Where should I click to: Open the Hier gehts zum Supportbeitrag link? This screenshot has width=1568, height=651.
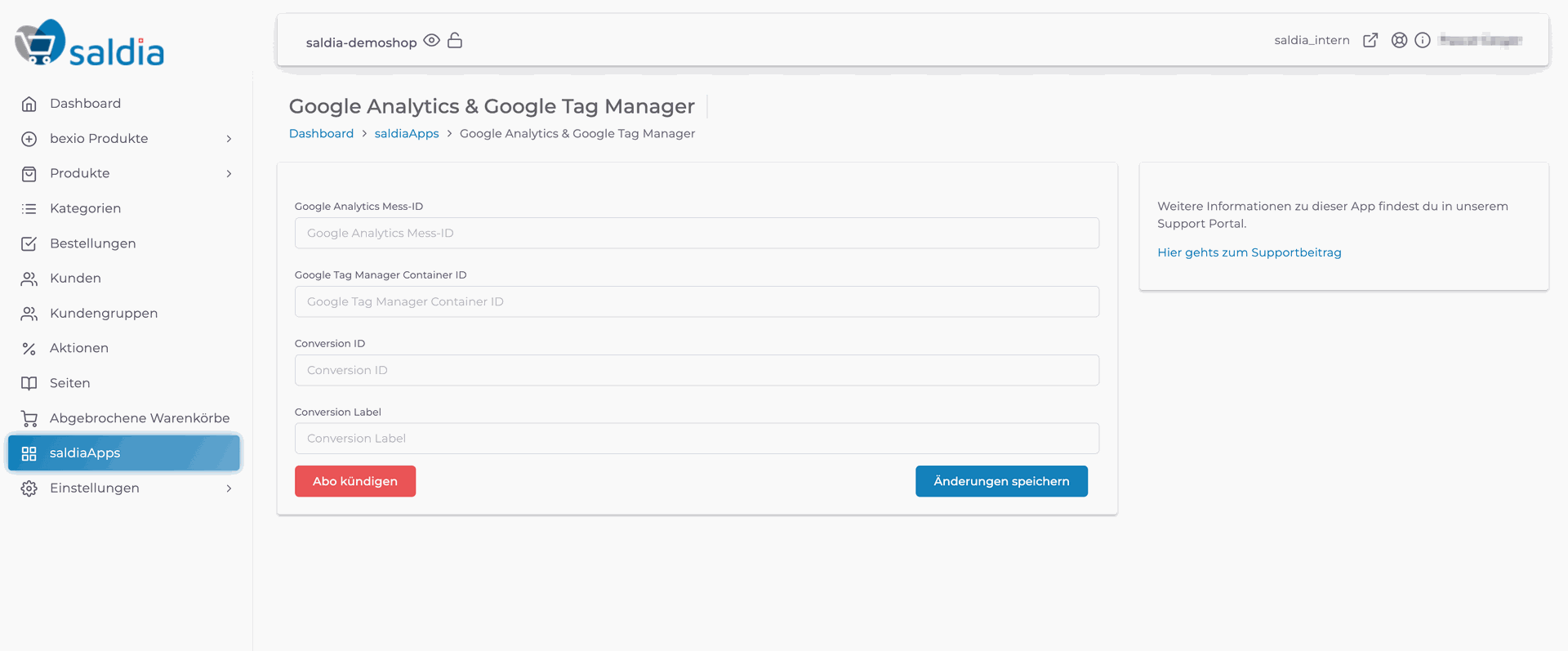point(1249,252)
